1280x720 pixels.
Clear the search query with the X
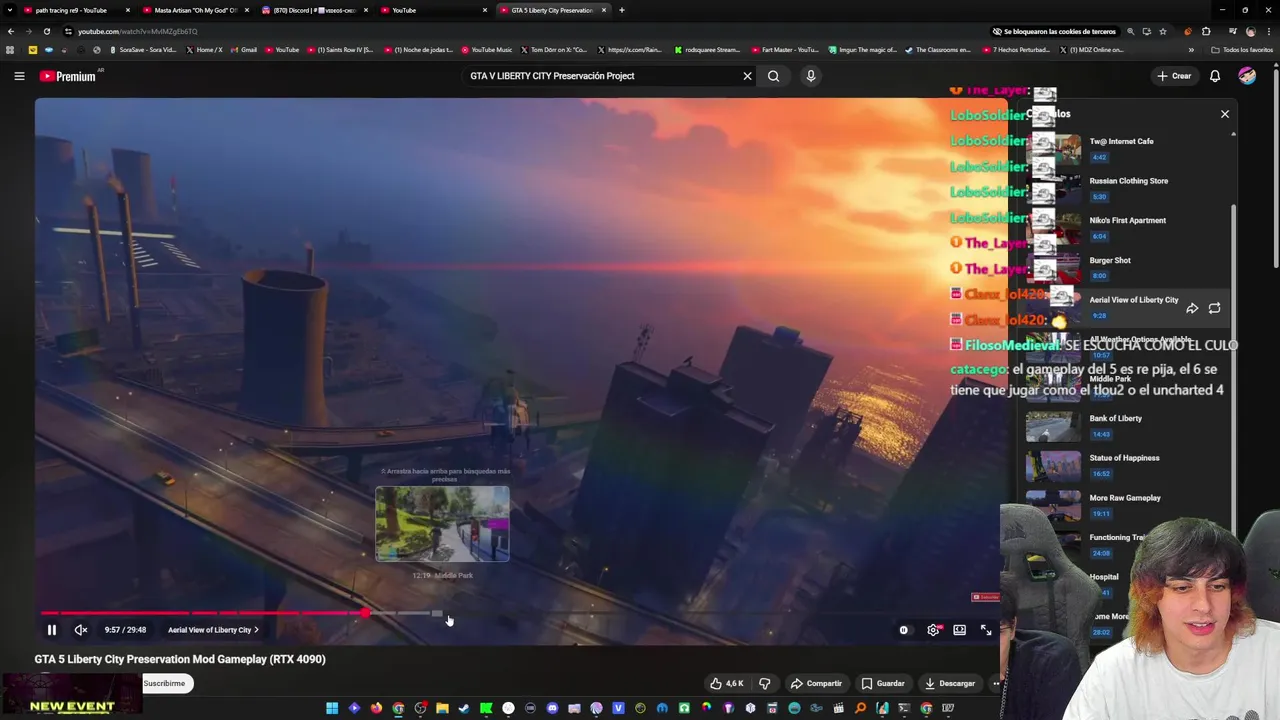coord(747,76)
